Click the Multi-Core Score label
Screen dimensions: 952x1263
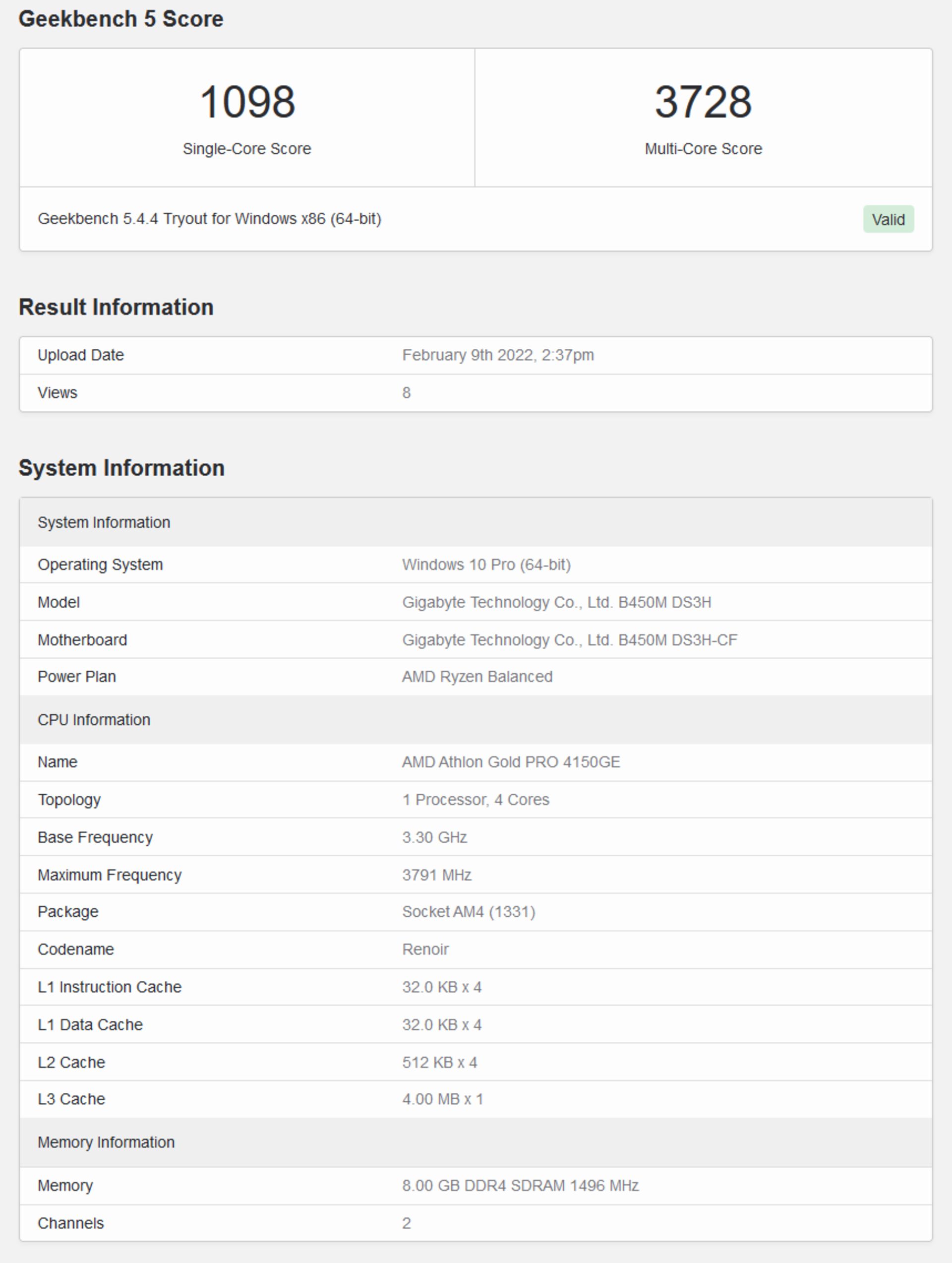coord(703,149)
